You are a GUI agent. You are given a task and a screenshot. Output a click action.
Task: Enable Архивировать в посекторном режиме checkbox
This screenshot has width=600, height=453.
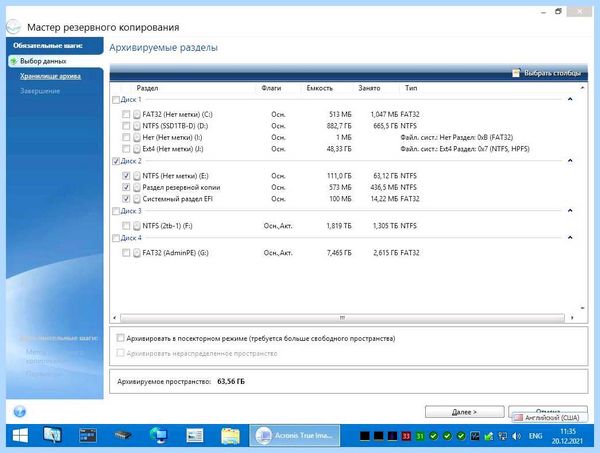[x=121, y=338]
